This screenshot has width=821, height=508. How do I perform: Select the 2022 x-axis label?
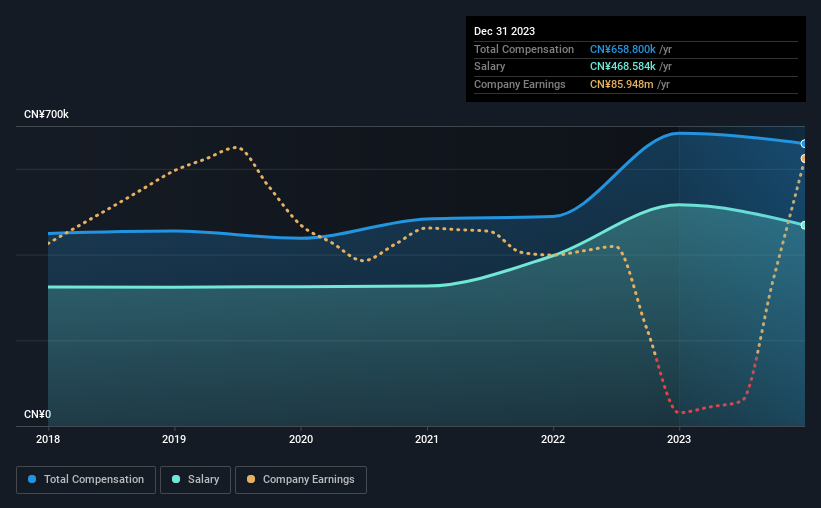tap(553, 439)
